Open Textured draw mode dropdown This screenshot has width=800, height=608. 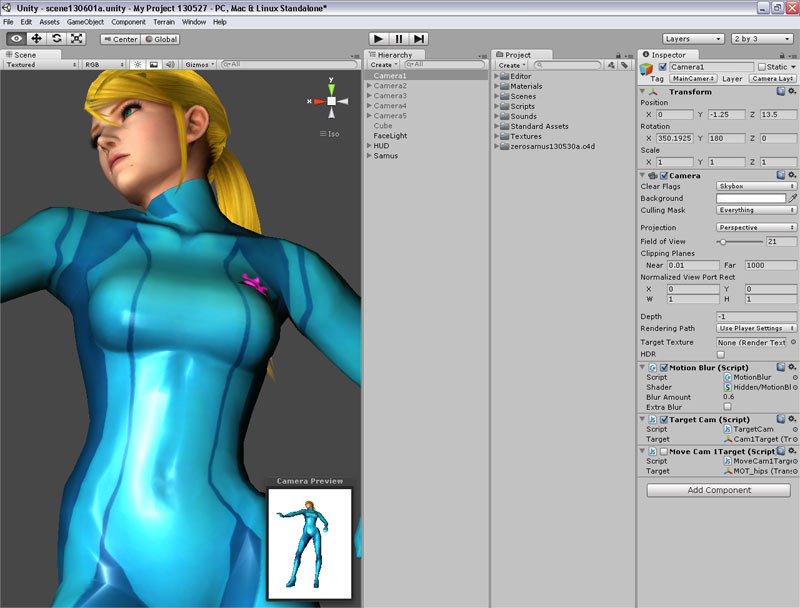point(41,65)
